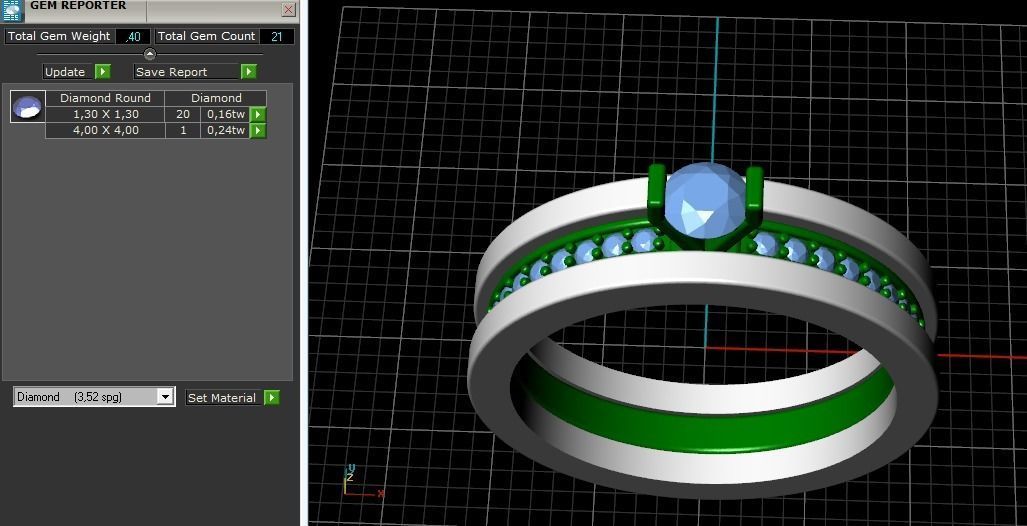This screenshot has width=1027, height=526.
Task: Close the Gem Reporter panel
Action: tap(288, 9)
